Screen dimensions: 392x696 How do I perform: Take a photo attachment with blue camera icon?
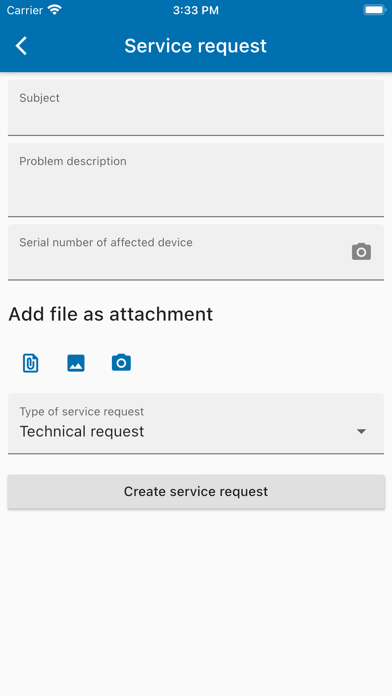[x=121, y=363]
